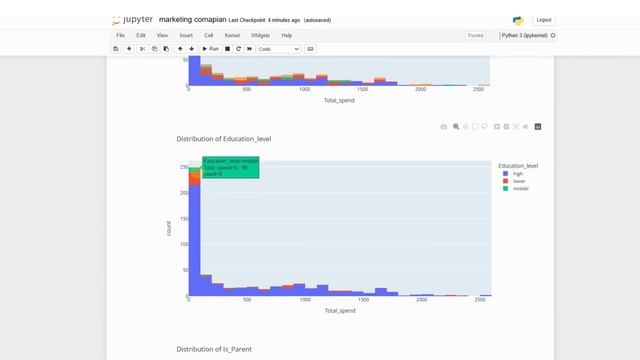640x360 pixels.
Task: Open the Insert menu
Action: pos(186,36)
